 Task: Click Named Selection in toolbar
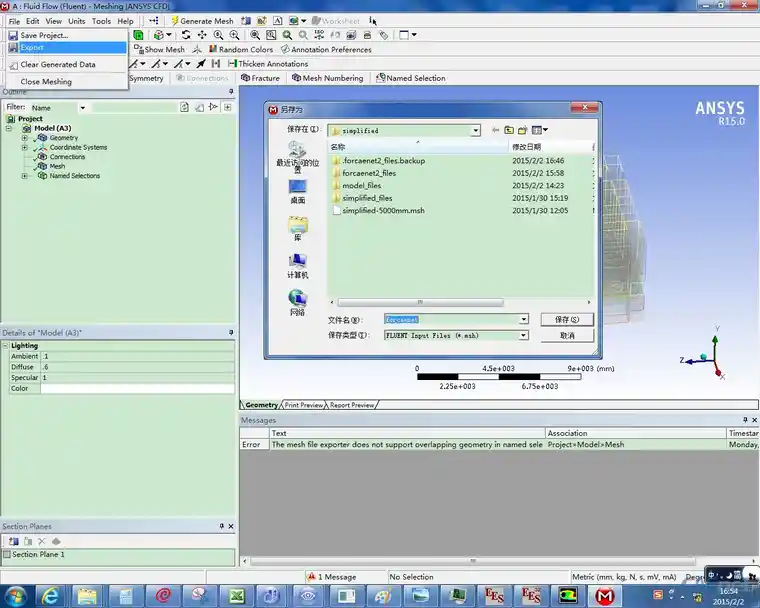click(411, 78)
